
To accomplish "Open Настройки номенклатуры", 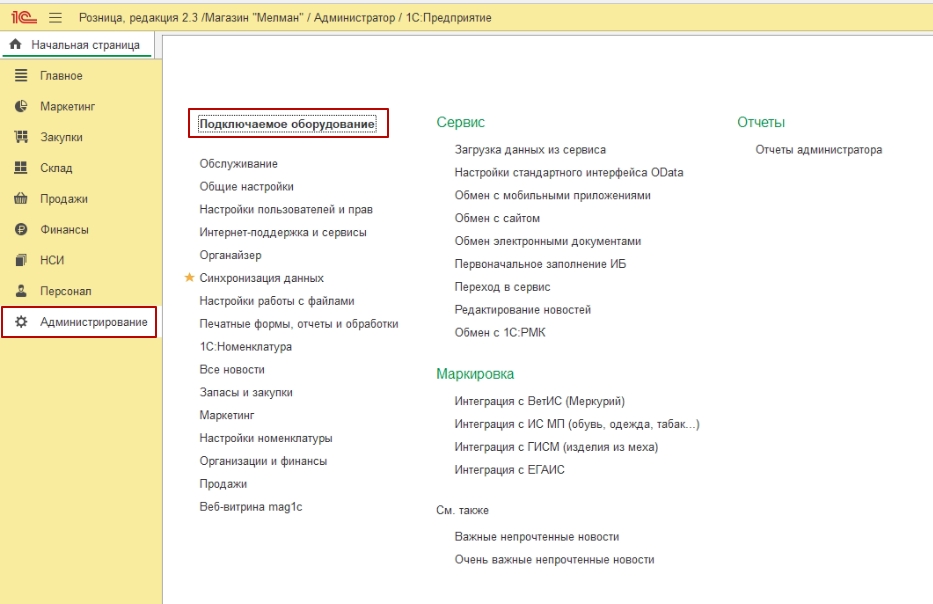I will point(266,438).
